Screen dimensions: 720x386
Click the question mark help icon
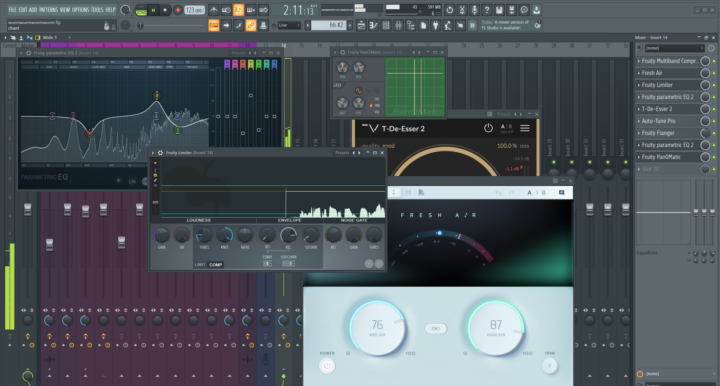487,10
